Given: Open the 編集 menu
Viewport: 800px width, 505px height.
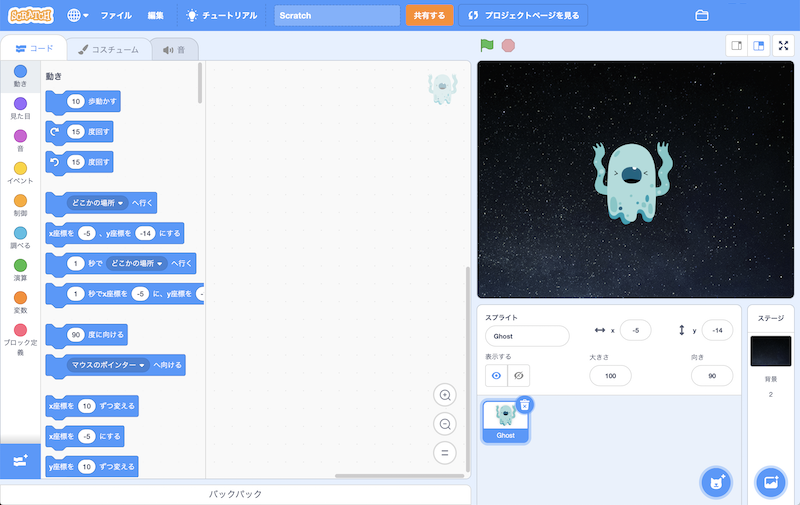Looking at the screenshot, I should [156, 15].
